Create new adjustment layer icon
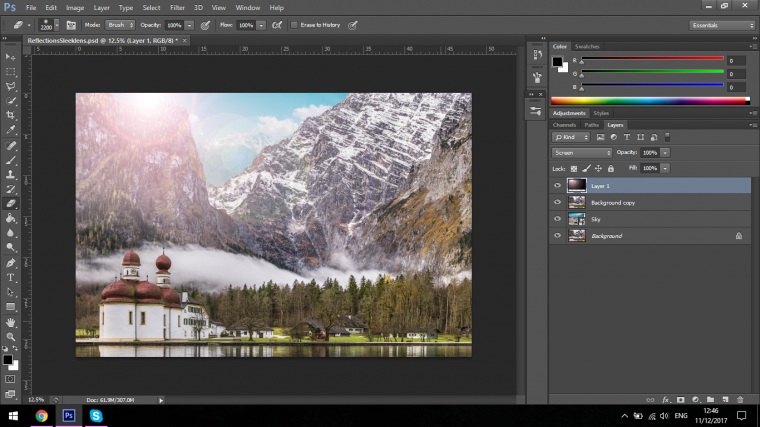The width and height of the screenshot is (760, 427). (696, 400)
